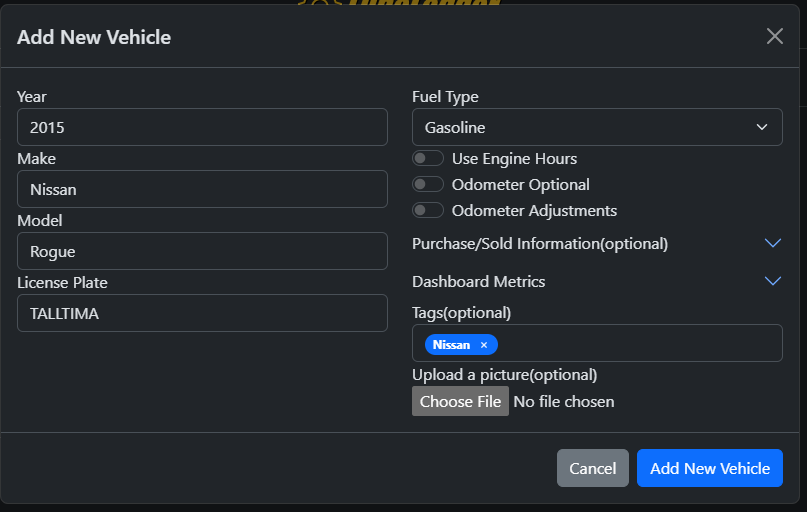Open the Fuel Type dropdown

[x=597, y=127]
